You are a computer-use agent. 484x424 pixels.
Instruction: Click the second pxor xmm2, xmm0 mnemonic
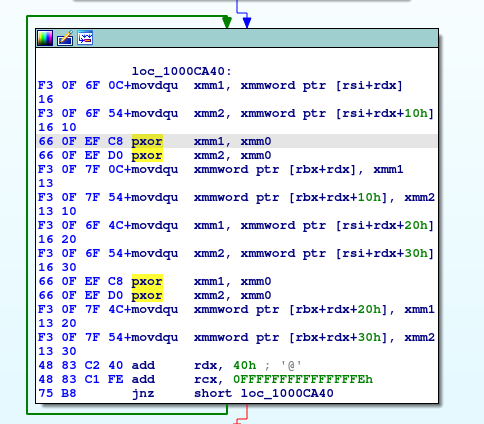tap(147, 295)
